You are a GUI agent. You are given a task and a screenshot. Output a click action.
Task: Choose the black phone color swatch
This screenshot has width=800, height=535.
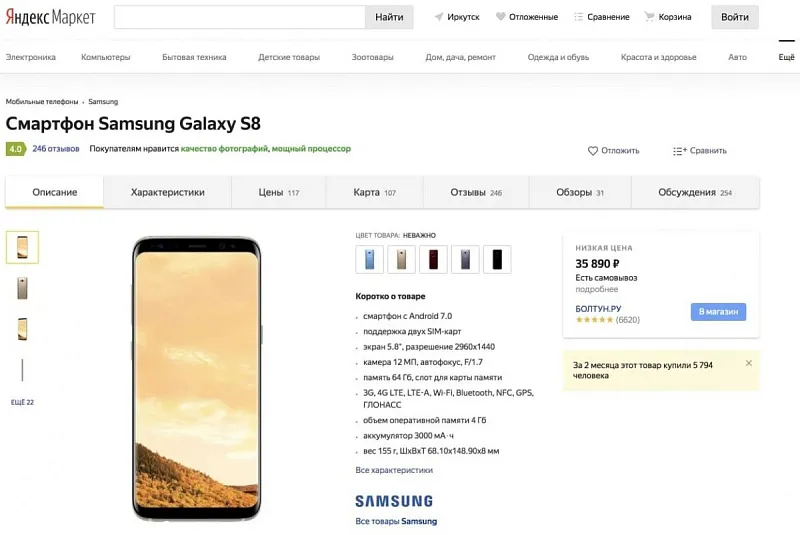click(496, 260)
